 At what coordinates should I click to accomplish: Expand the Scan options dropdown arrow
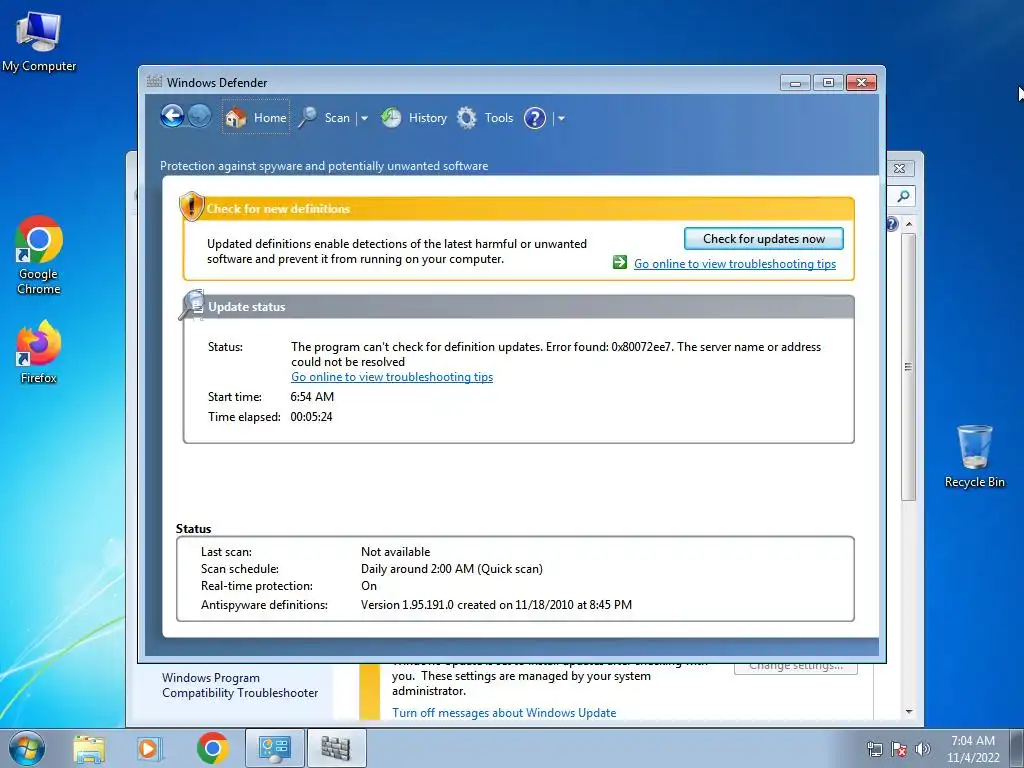(x=364, y=118)
